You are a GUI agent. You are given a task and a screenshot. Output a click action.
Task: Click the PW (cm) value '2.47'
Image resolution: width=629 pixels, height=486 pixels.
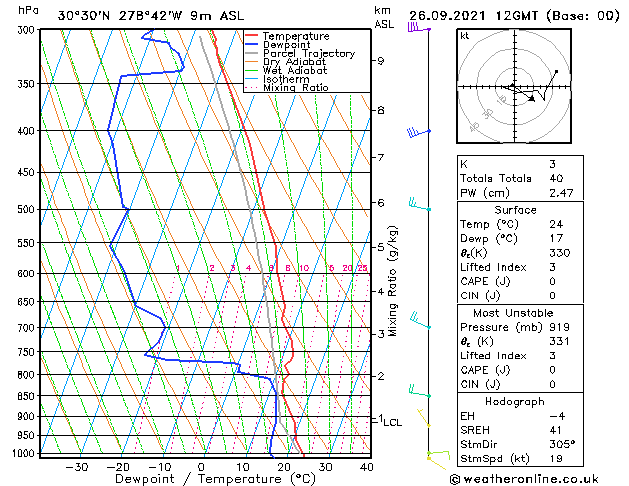tap(561, 193)
